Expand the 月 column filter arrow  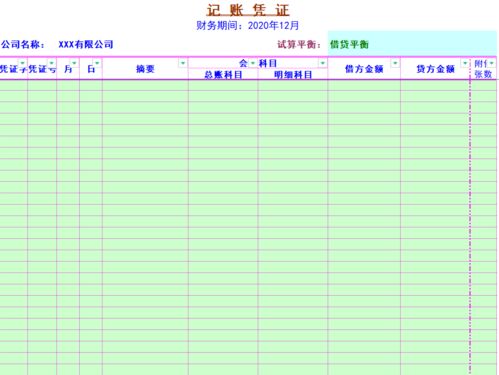[x=74, y=63]
